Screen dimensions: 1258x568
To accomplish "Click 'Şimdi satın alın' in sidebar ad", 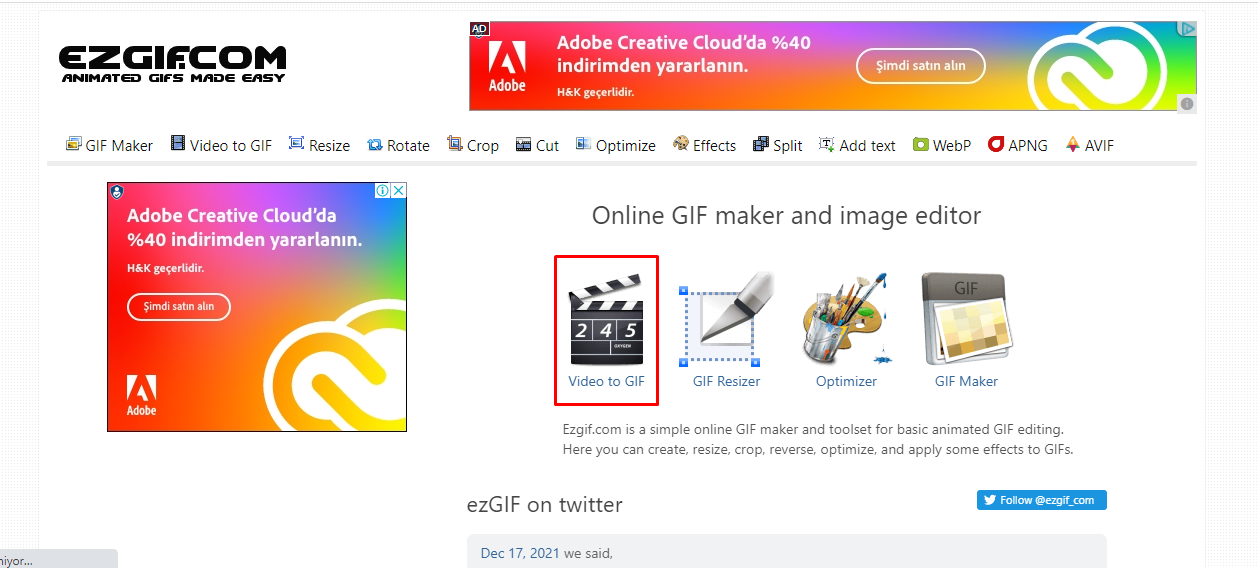I will coord(179,307).
